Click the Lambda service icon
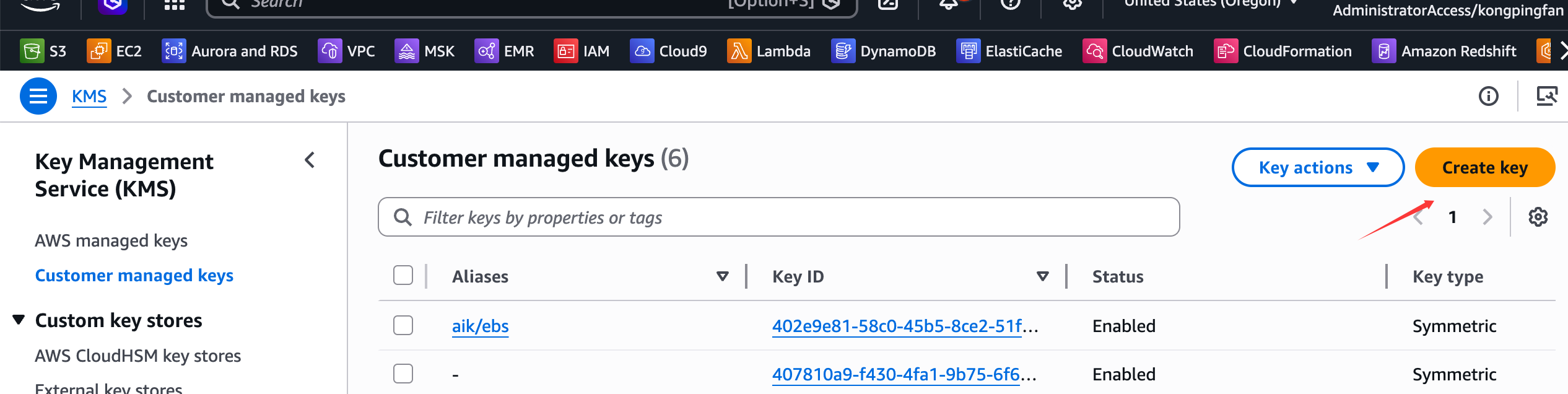 738,51
